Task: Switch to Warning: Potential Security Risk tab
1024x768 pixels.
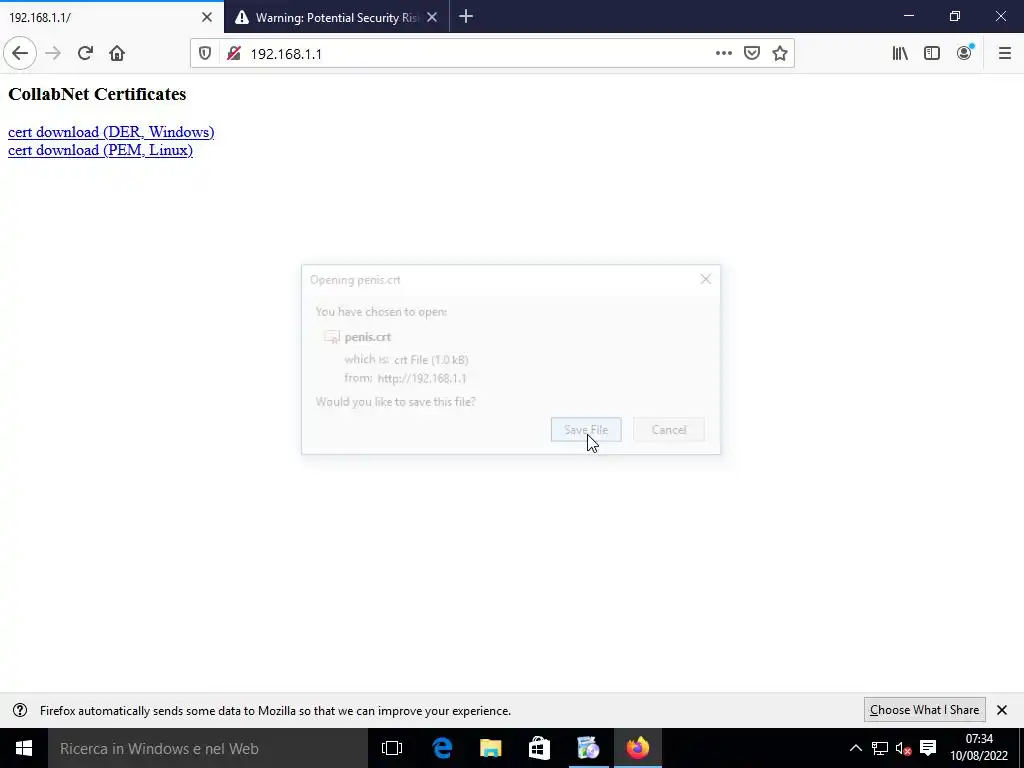Action: pyautogui.click(x=336, y=18)
